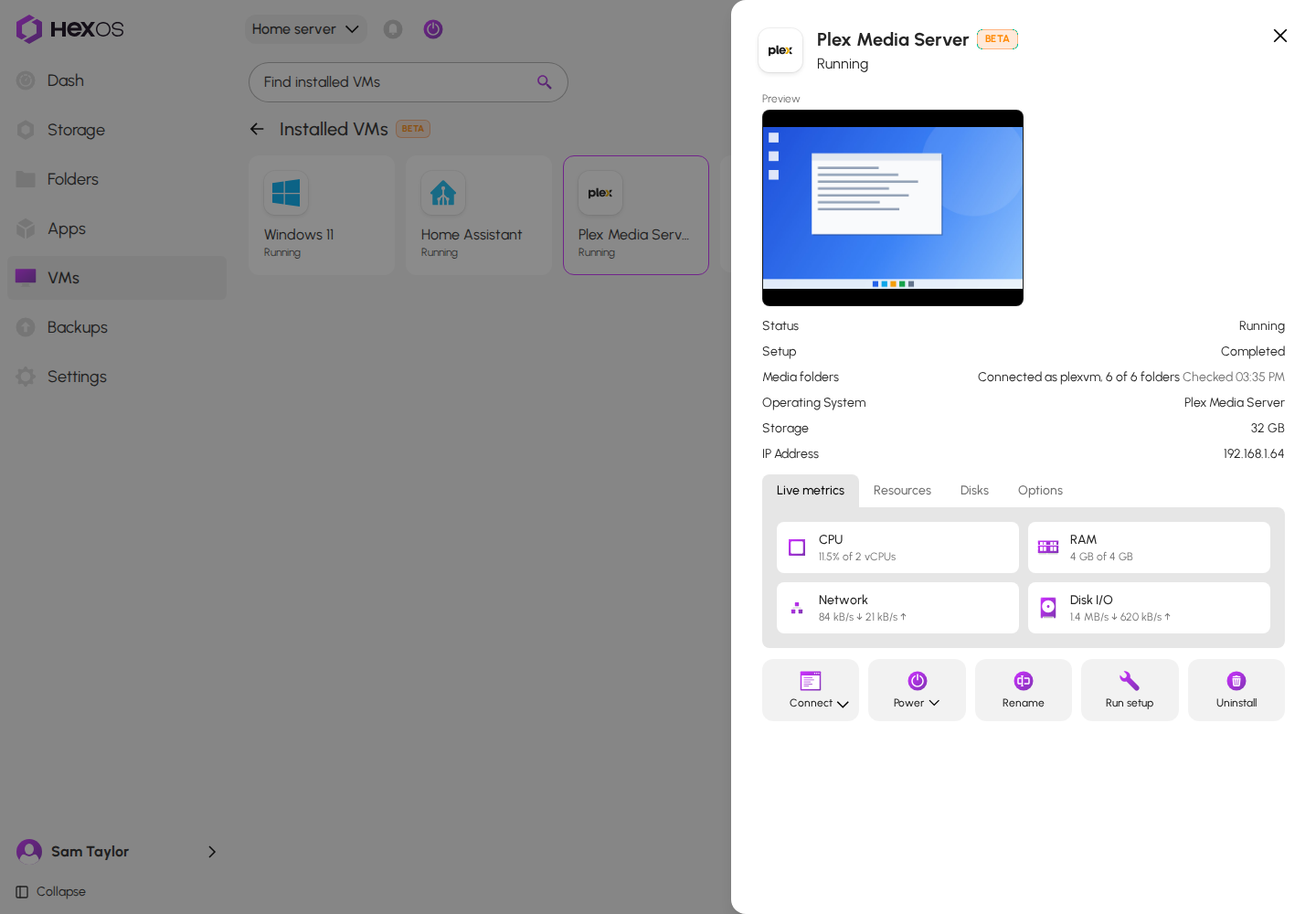The image size is (1316, 914).
Task: Open Backups in the sidebar
Action: point(117,327)
